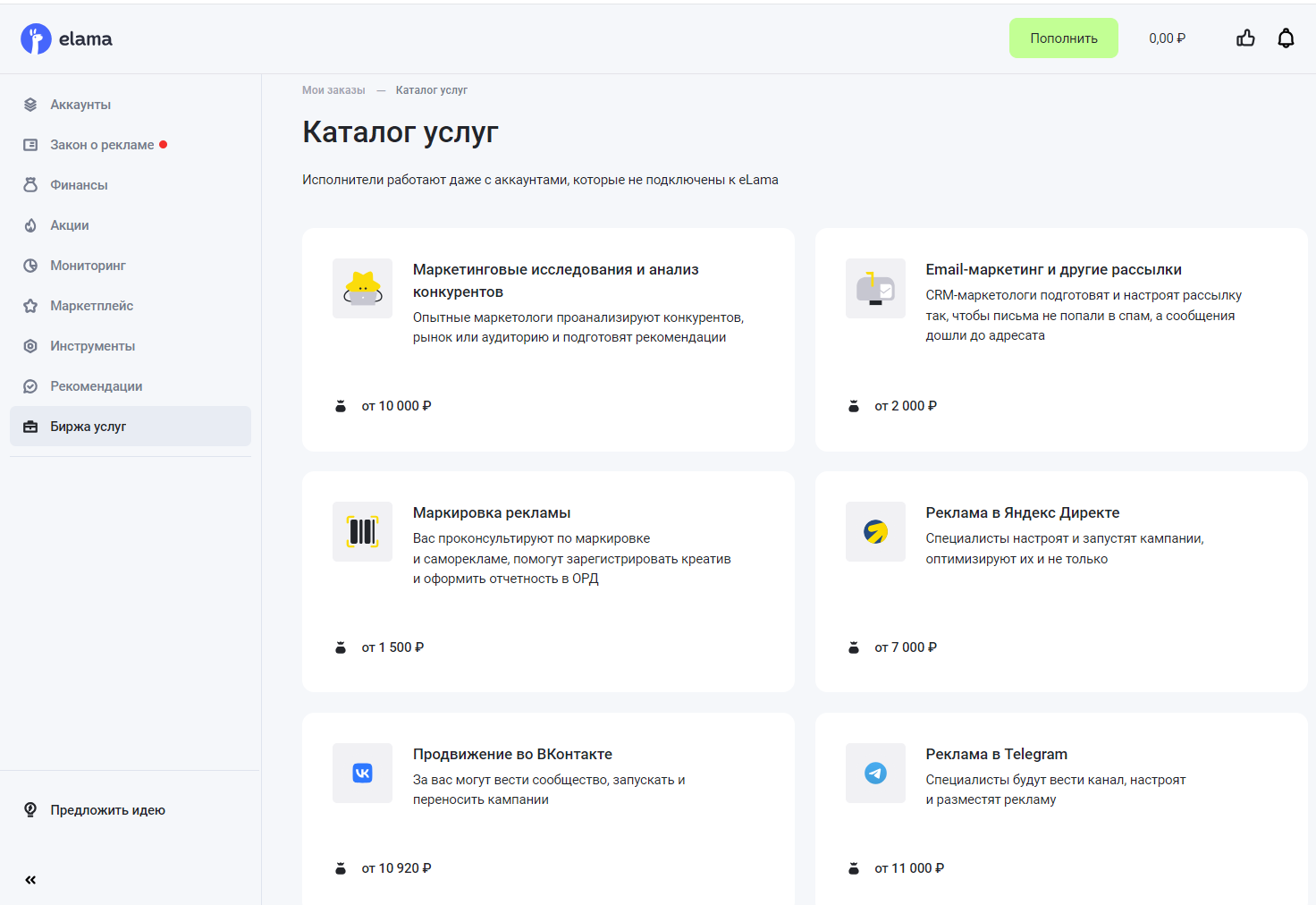Collapse the sidebar with double-chevron icon

pyautogui.click(x=30, y=880)
